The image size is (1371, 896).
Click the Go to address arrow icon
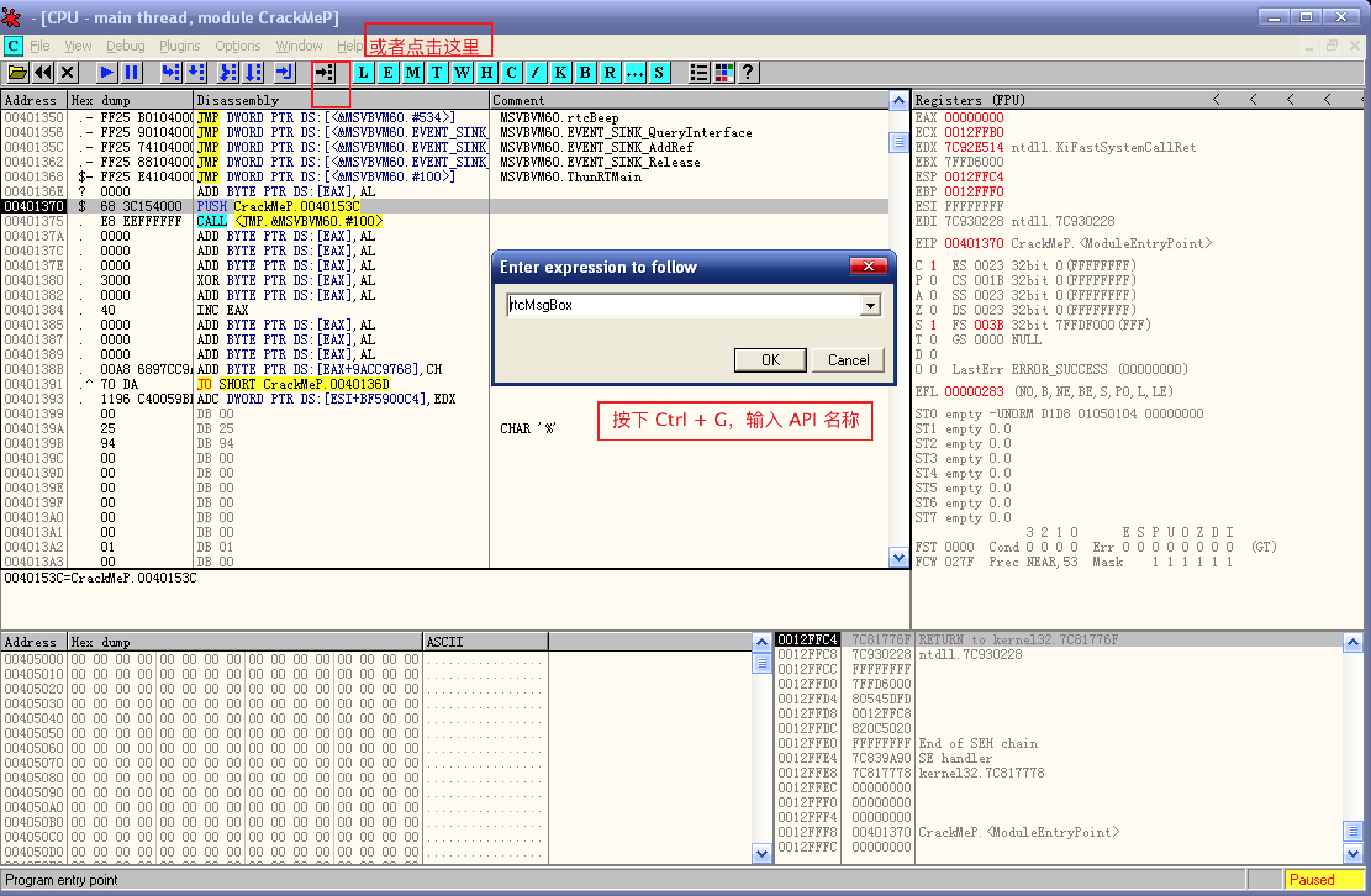coord(325,73)
